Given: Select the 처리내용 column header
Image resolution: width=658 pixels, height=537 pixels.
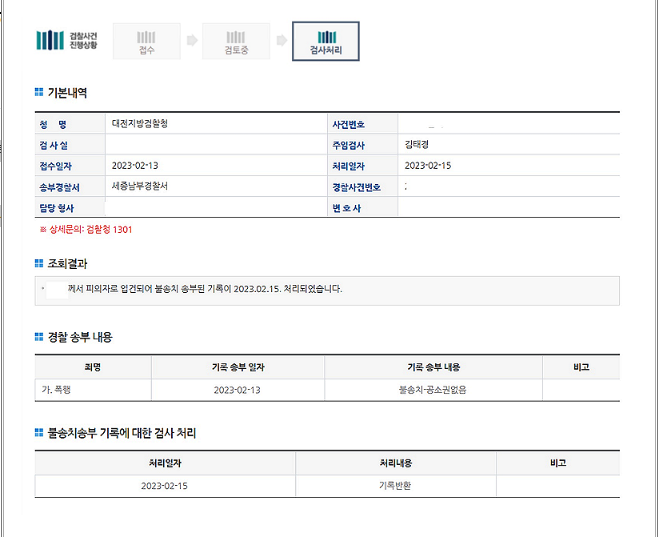Looking at the screenshot, I should coord(395,463).
